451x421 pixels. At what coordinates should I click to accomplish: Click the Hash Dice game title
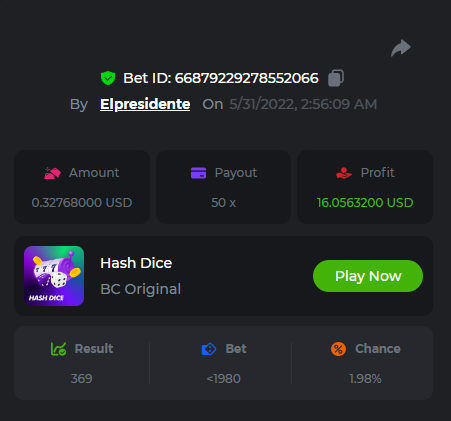pos(136,263)
